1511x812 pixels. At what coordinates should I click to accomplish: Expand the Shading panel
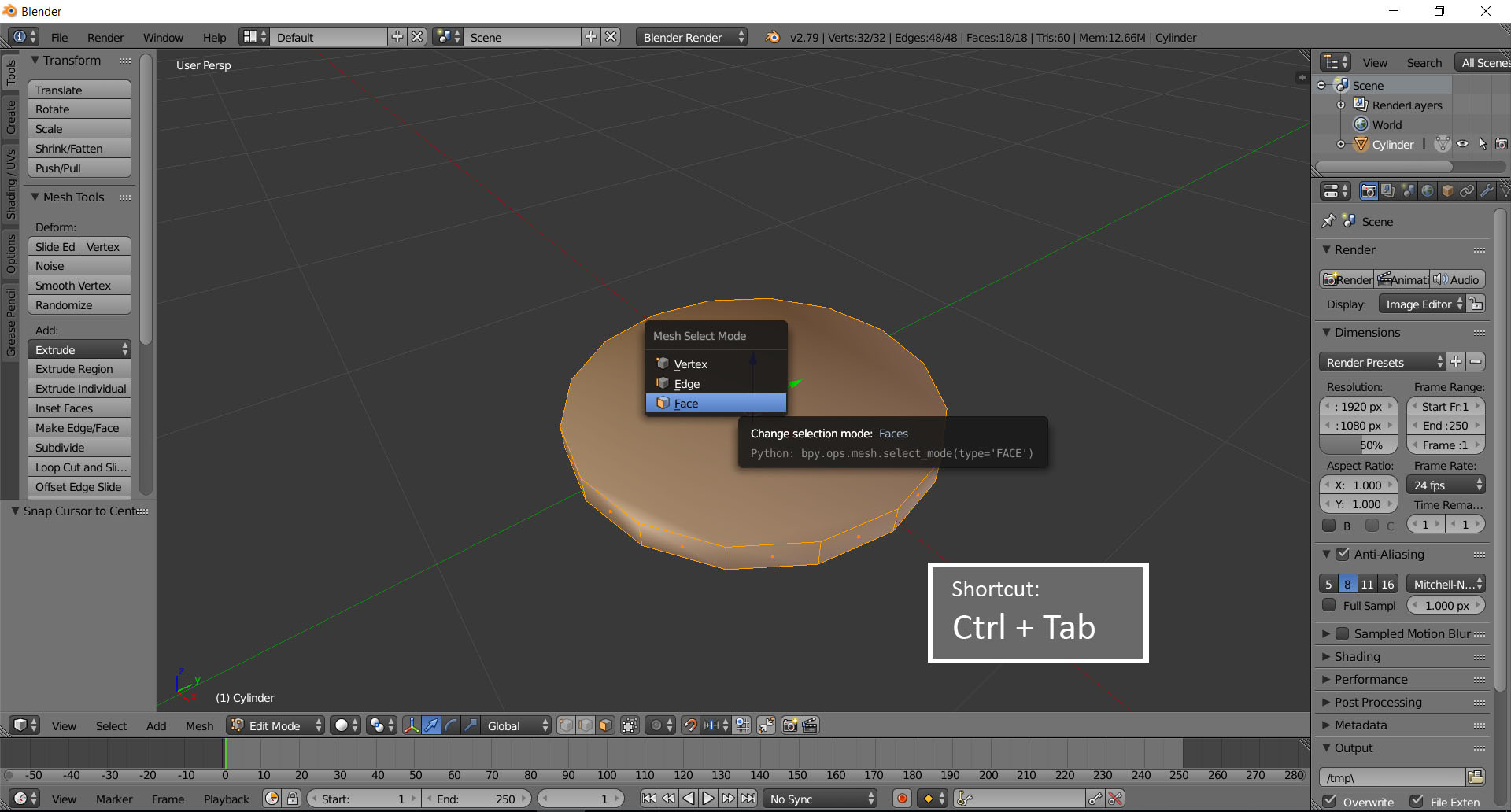tap(1326, 656)
